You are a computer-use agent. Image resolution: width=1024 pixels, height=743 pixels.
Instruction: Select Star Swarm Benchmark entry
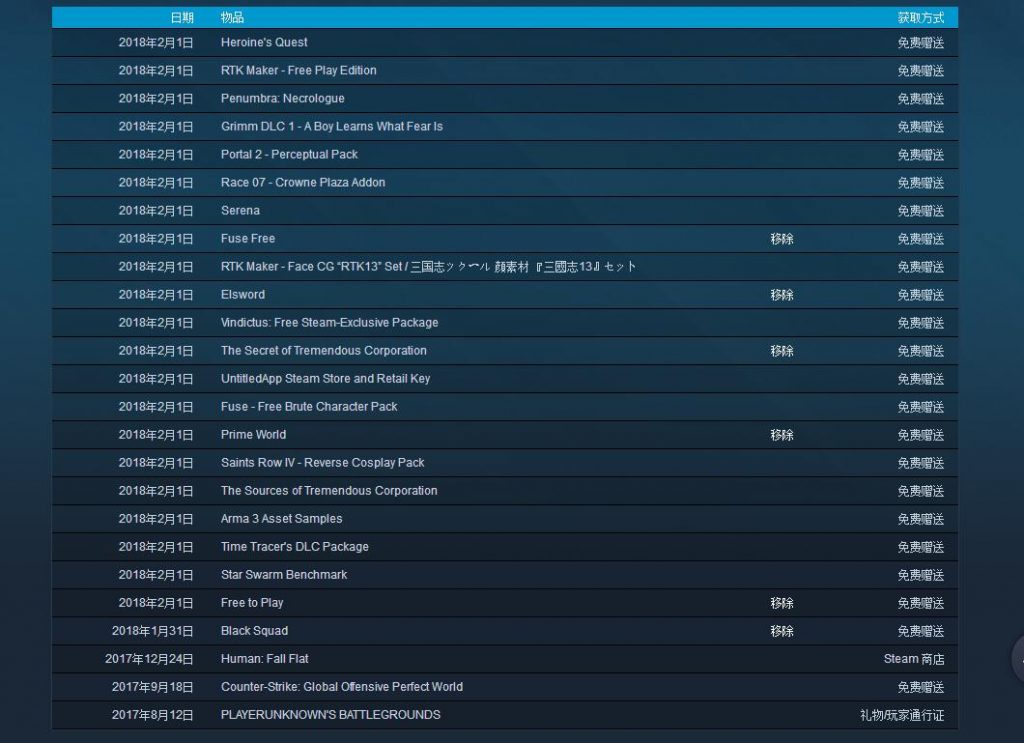pos(284,575)
